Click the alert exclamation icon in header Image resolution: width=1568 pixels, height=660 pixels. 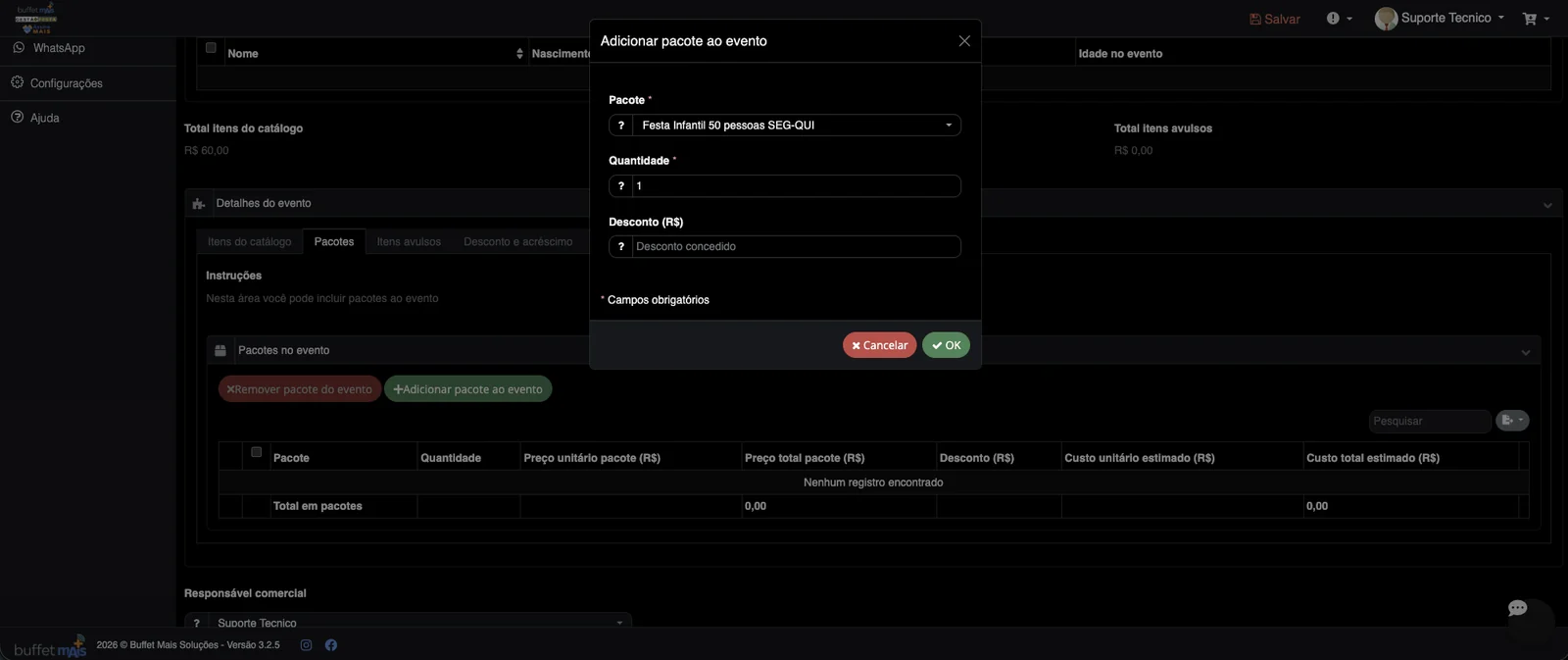[x=1338, y=19]
